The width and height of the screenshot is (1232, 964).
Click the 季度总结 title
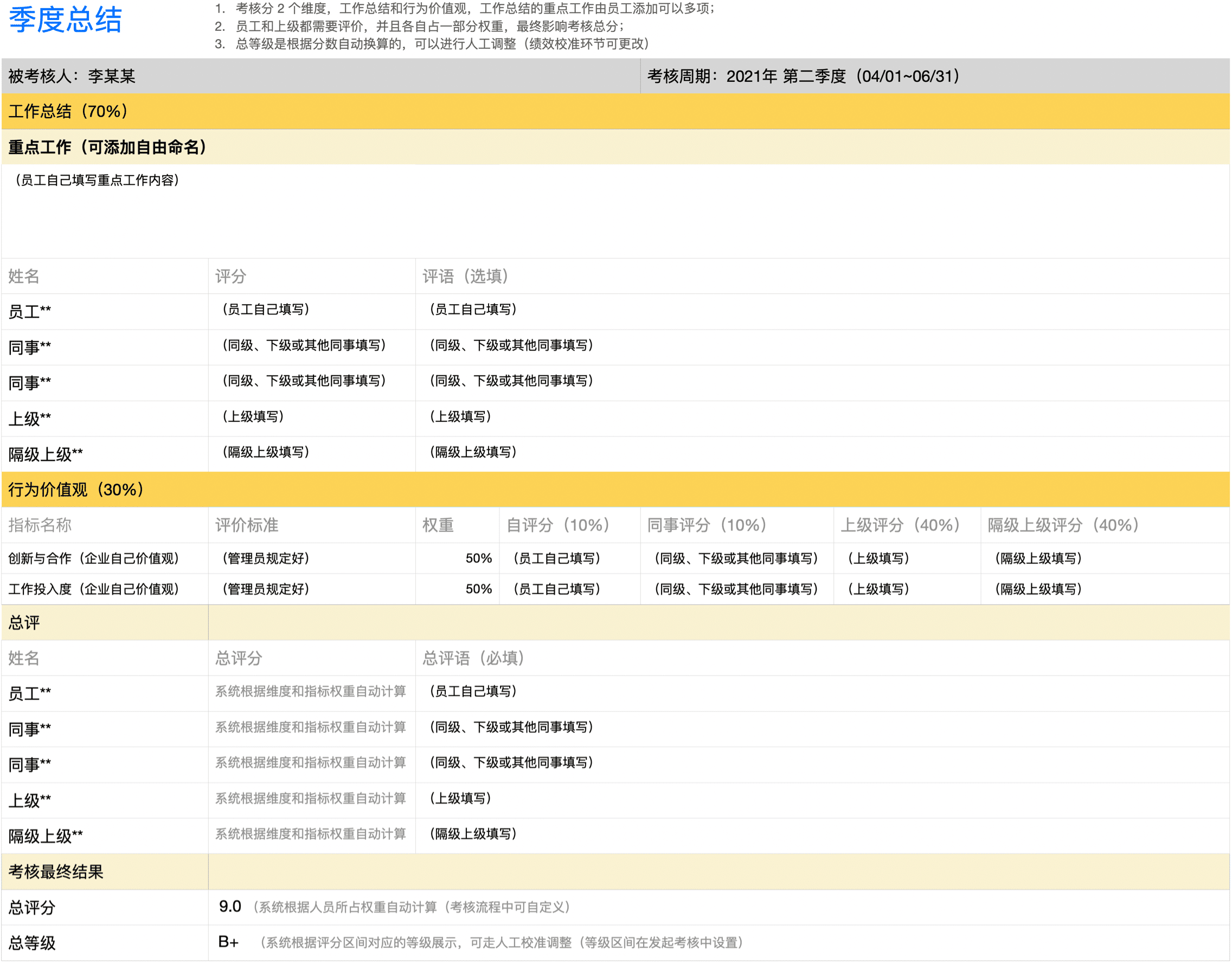point(66,20)
